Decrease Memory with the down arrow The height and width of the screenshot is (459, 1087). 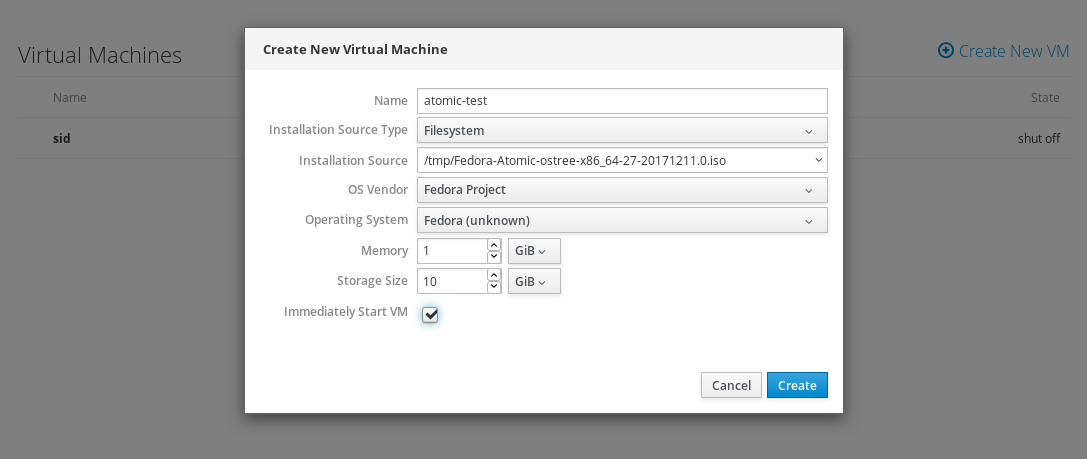pos(493,257)
